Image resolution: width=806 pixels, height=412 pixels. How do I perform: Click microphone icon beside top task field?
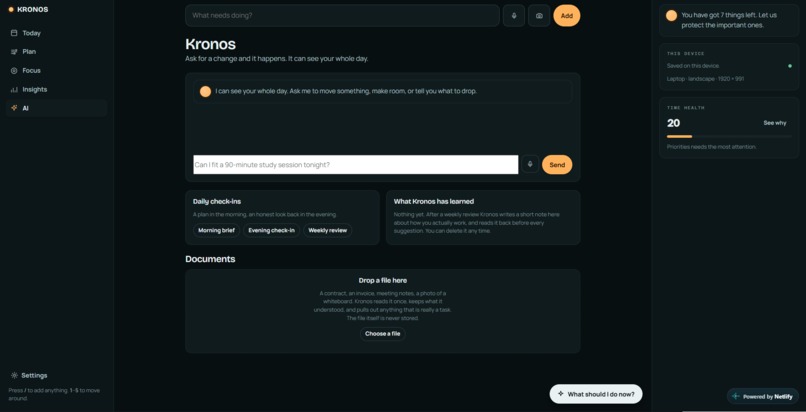coord(514,15)
